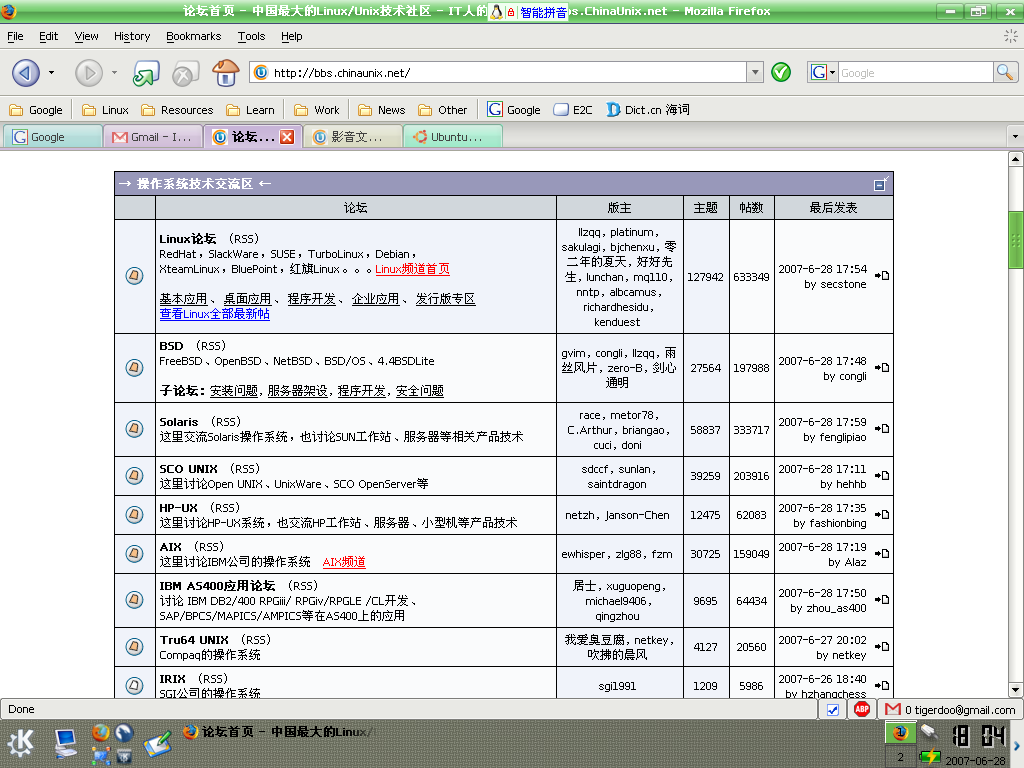Image resolution: width=1024 pixels, height=768 pixels.
Task: Click the vertical scrollbar down arrow
Action: (x=1015, y=690)
